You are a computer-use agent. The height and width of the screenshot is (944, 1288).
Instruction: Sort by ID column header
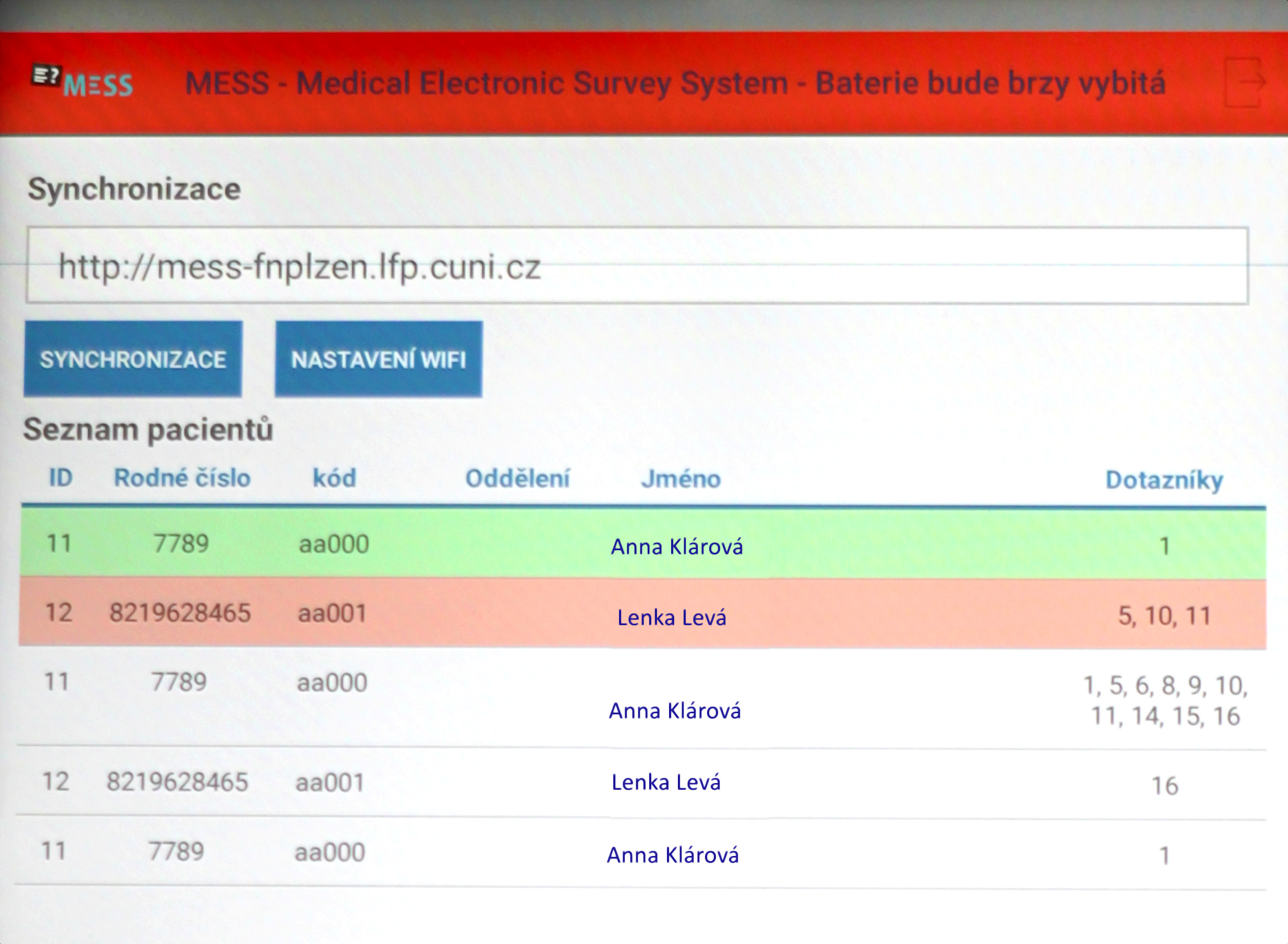coord(60,478)
